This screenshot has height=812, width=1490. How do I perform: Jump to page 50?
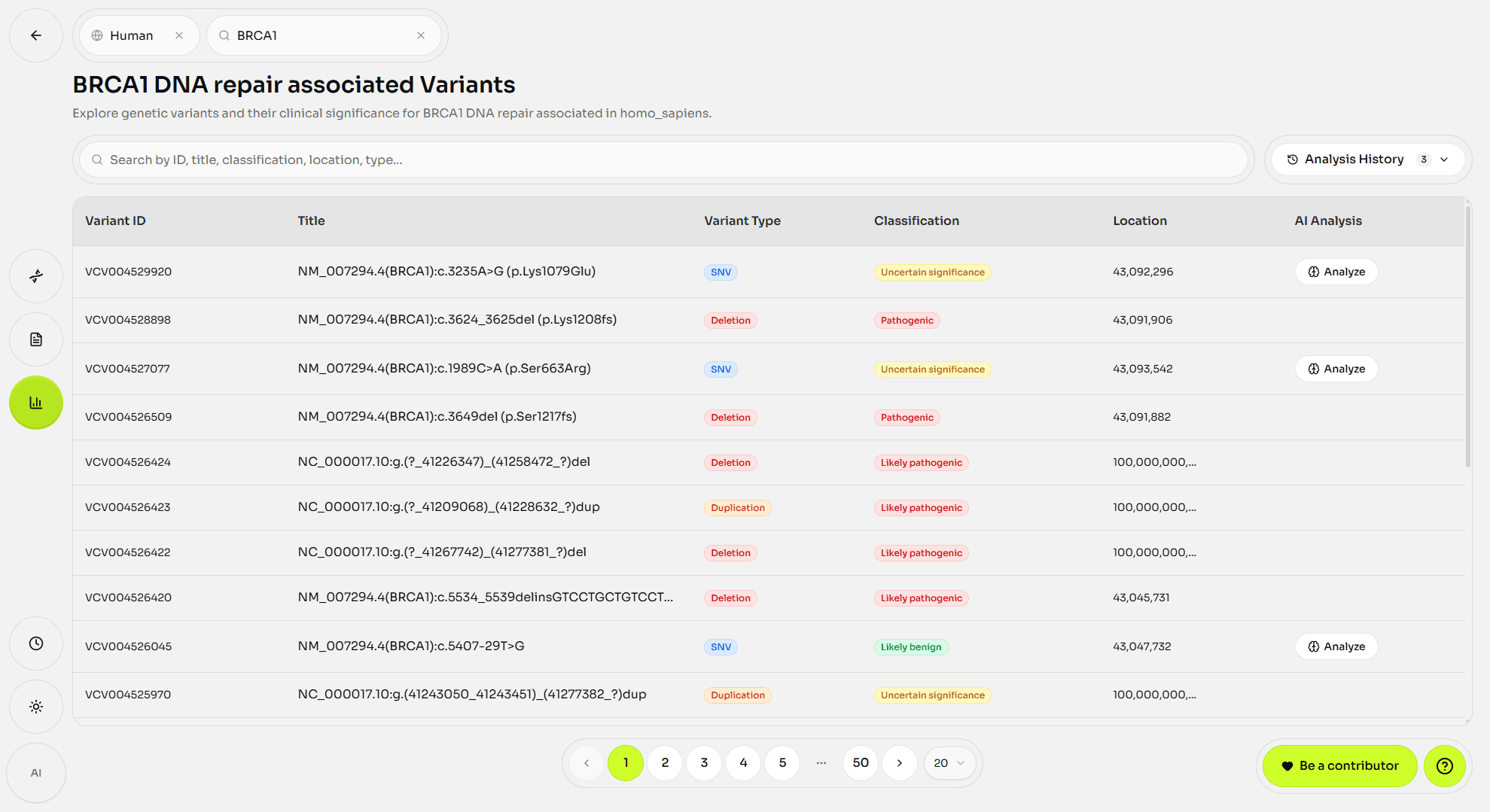click(x=860, y=763)
